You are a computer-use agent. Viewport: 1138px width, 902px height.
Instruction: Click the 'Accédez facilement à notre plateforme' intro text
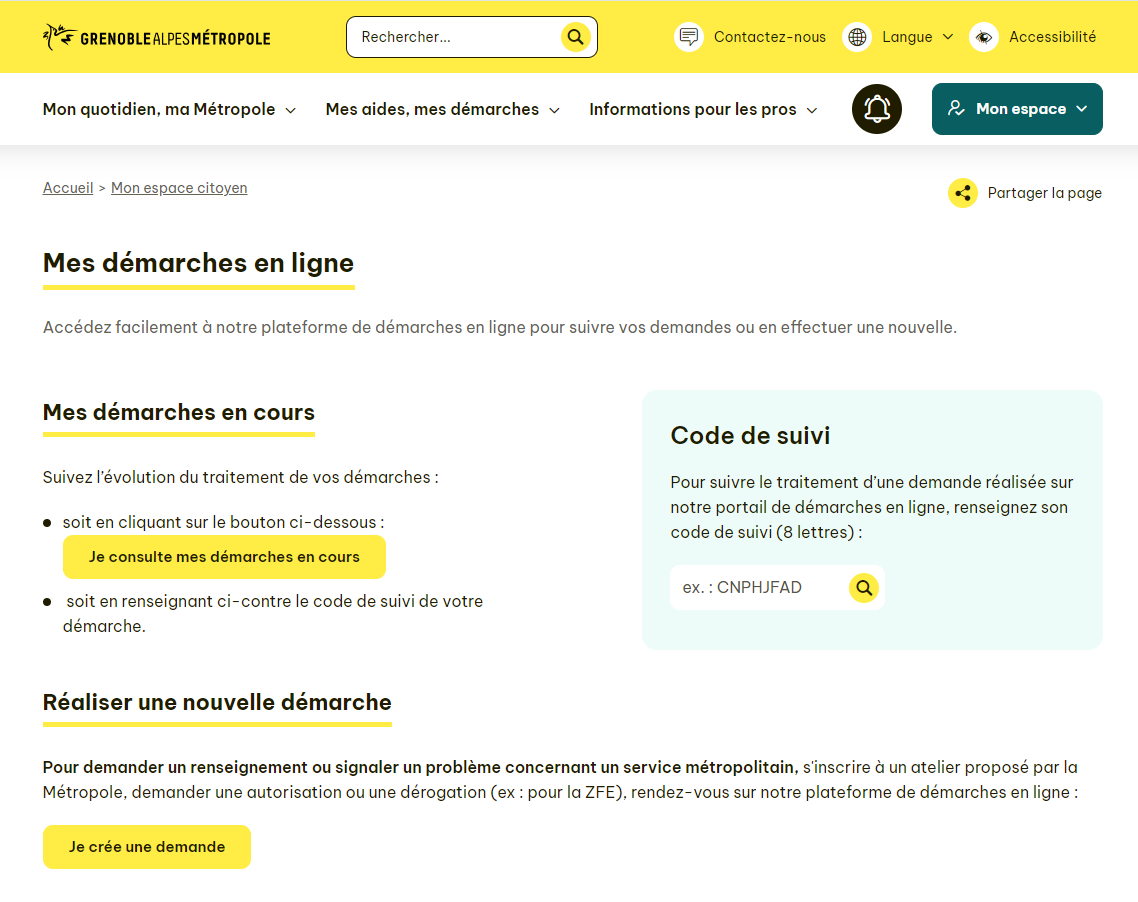click(499, 327)
